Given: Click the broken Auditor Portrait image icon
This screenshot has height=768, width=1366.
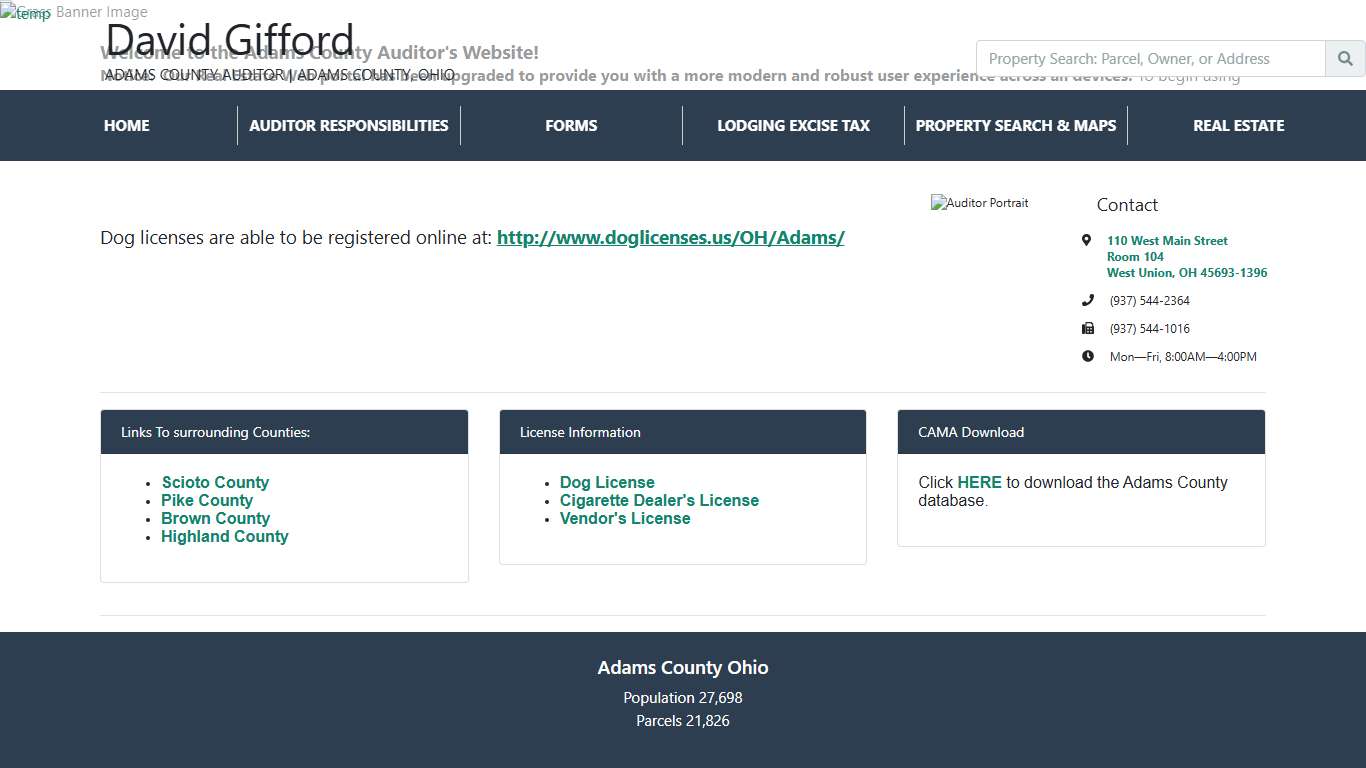Looking at the screenshot, I should [979, 202].
